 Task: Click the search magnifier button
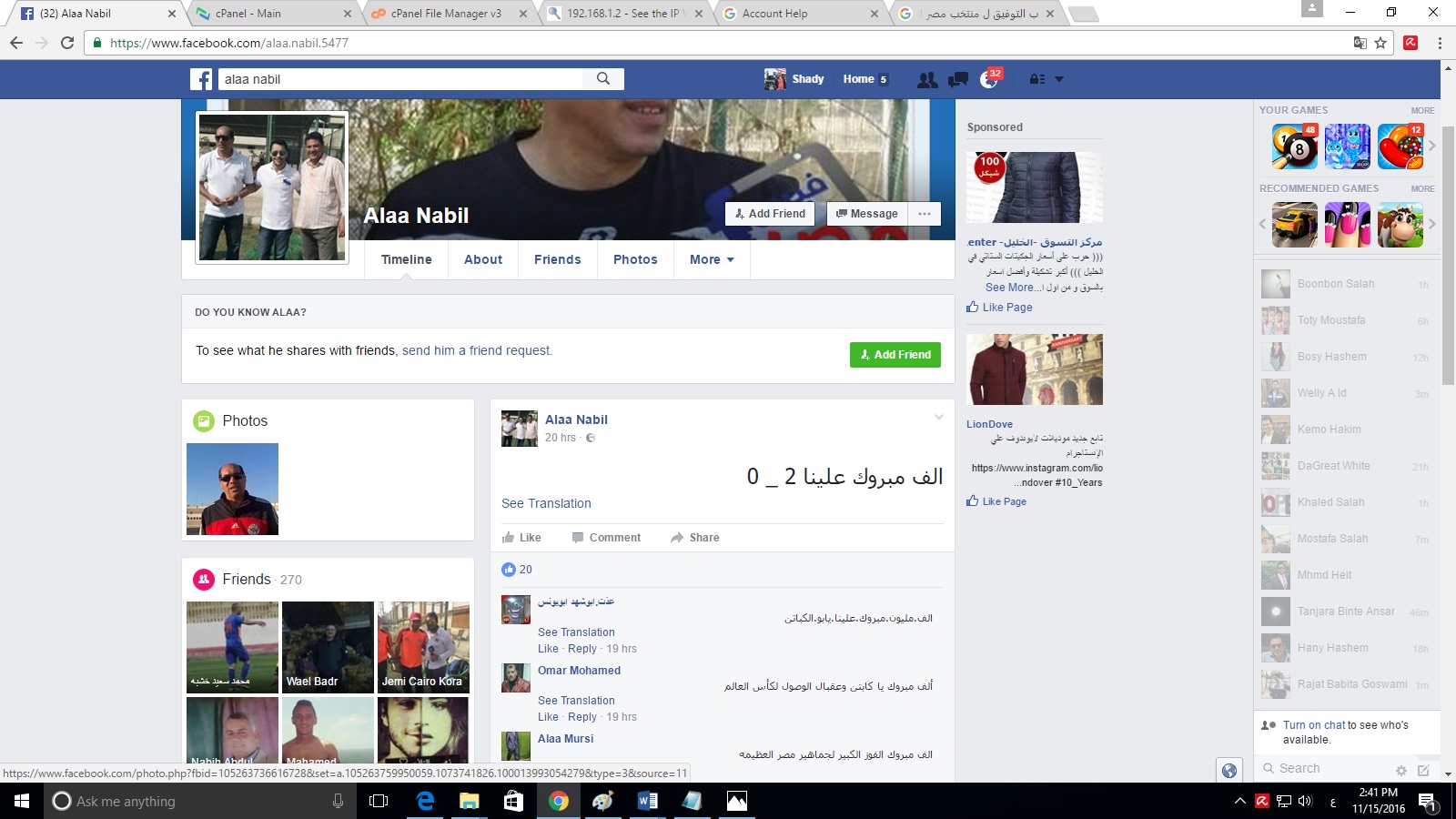tap(603, 79)
